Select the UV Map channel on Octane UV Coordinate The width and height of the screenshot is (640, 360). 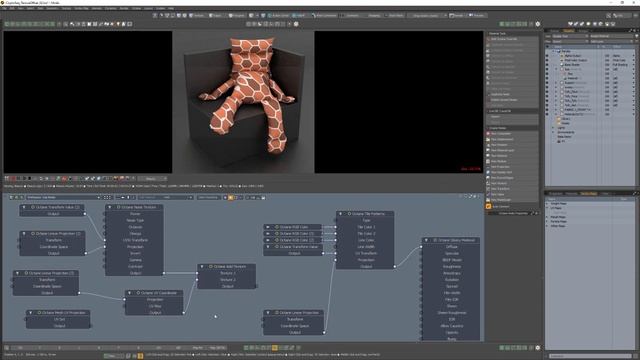tap(155, 306)
